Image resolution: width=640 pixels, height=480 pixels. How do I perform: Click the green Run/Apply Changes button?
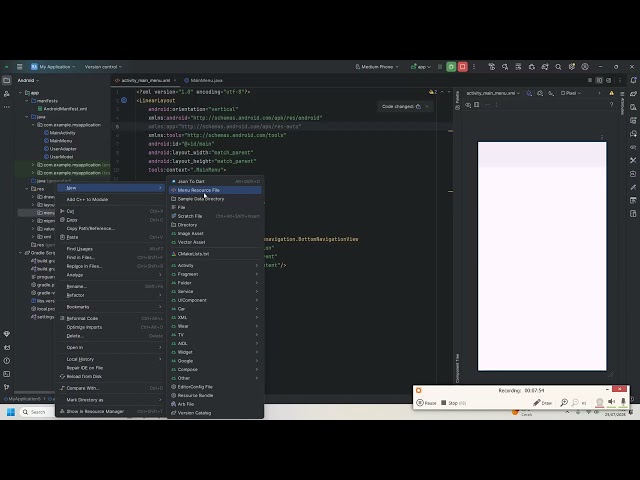451,67
